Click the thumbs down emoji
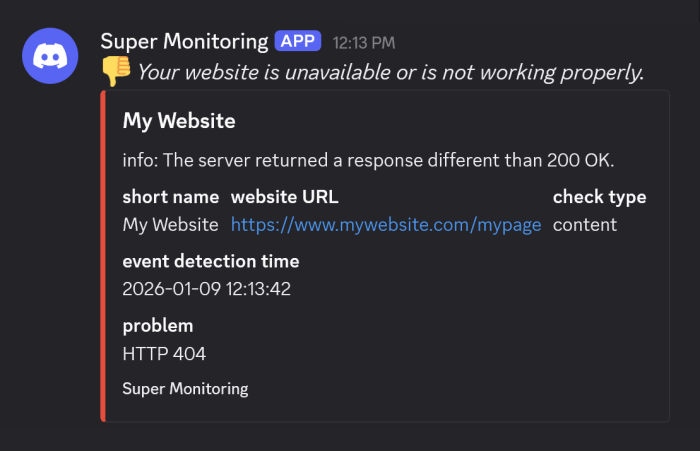700x451 pixels. pyautogui.click(x=116, y=72)
